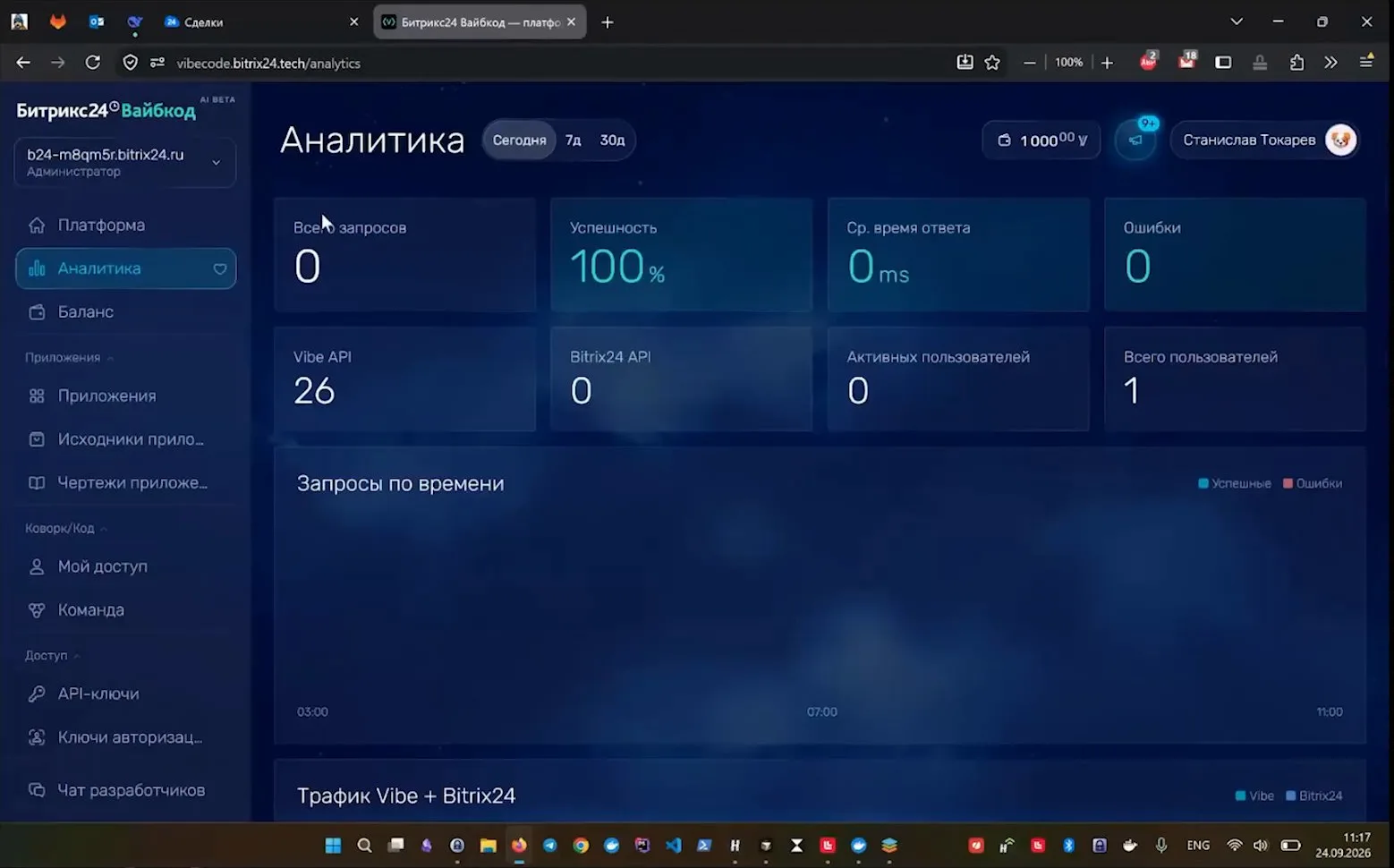Click the Vibe API stat card
This screenshot has width=1394, height=868.
pyautogui.click(x=404, y=379)
